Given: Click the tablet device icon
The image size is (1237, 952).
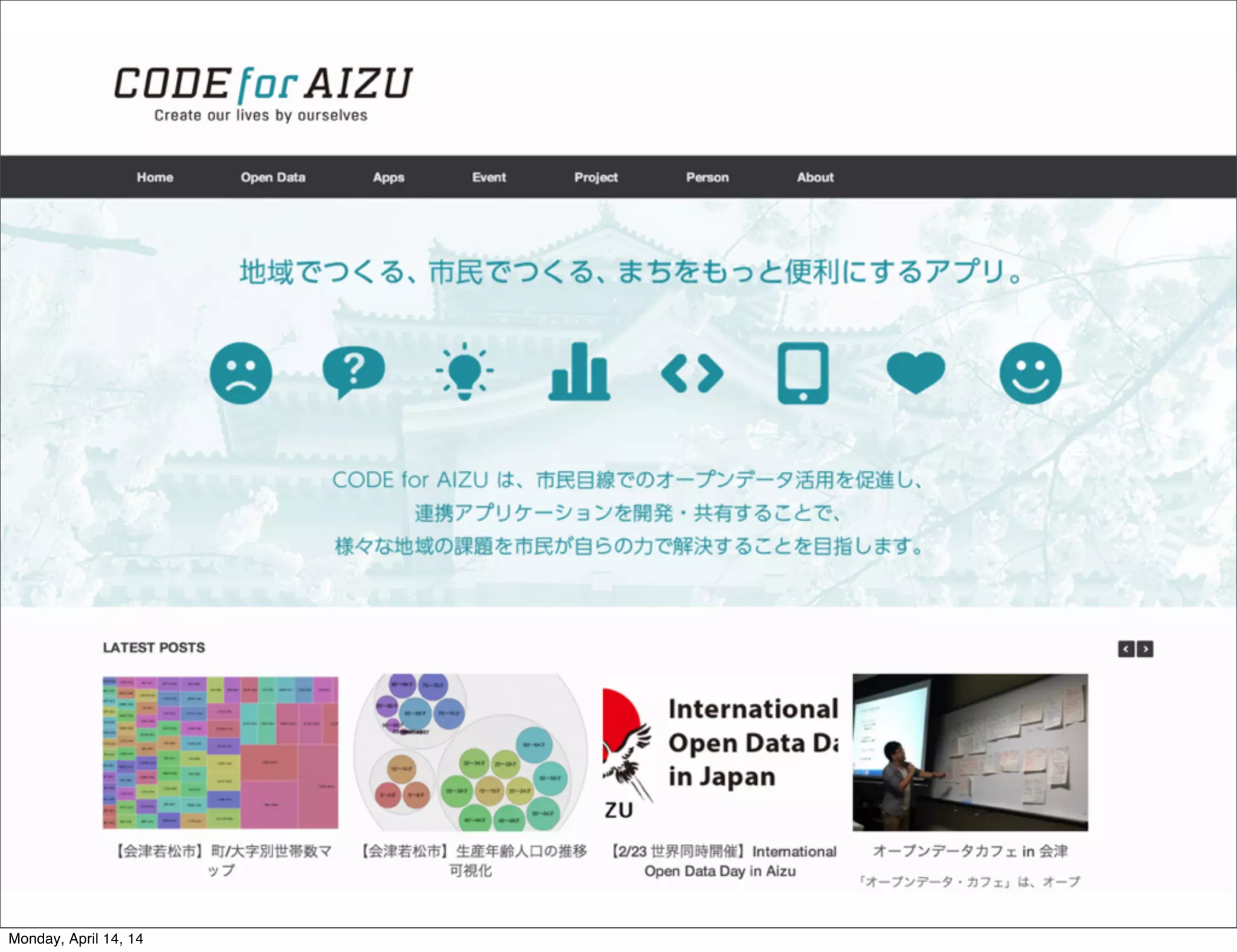Looking at the screenshot, I should click(803, 373).
